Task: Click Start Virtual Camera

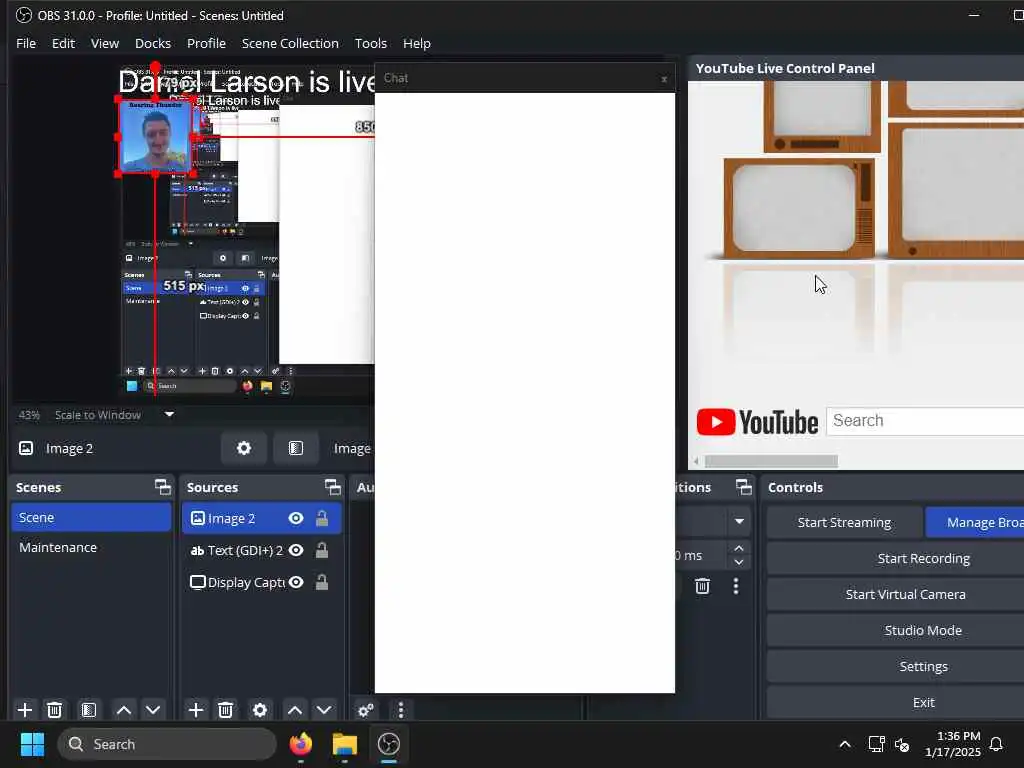Action: tap(905, 594)
